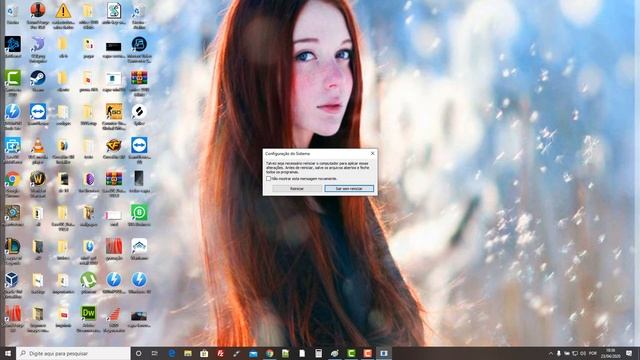Click the POR language indicator
Viewport: 640px width, 360px height.
point(593,353)
